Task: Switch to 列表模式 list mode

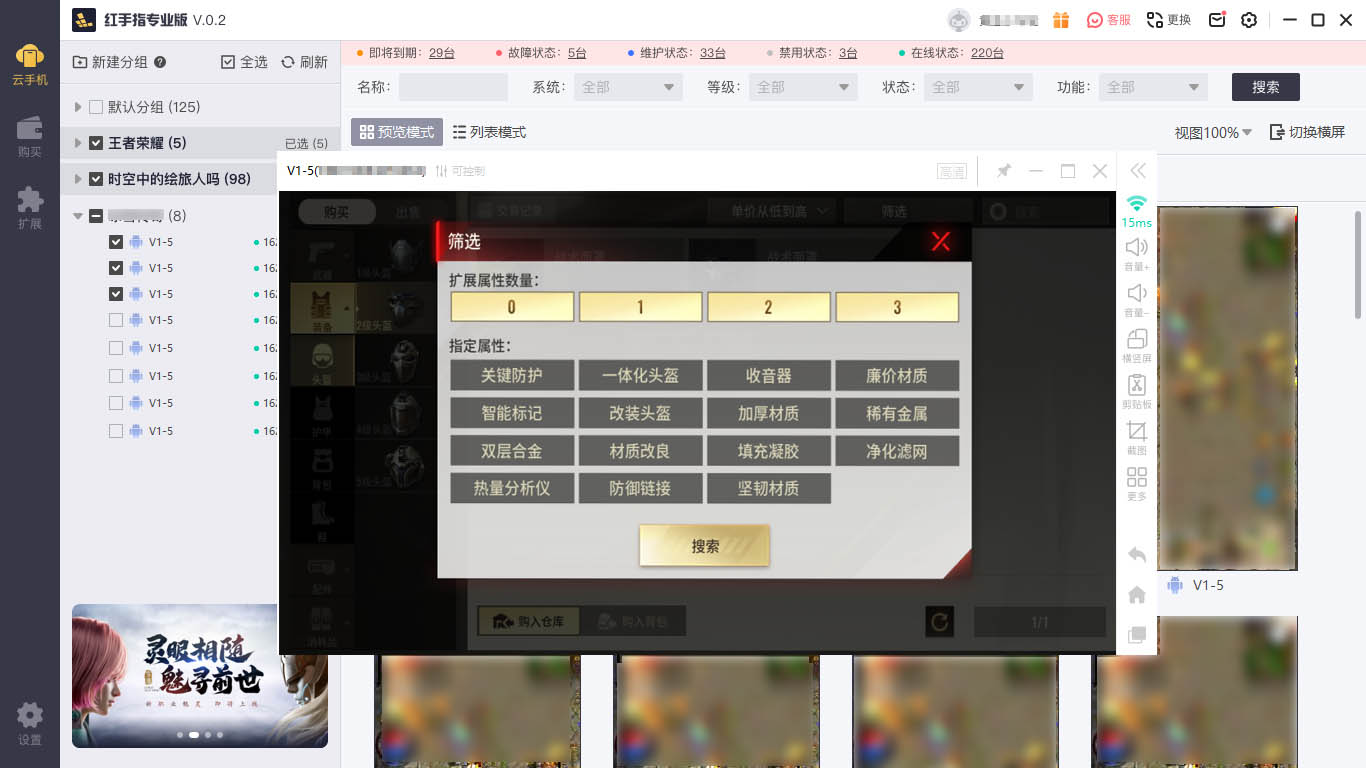Action: click(x=489, y=132)
